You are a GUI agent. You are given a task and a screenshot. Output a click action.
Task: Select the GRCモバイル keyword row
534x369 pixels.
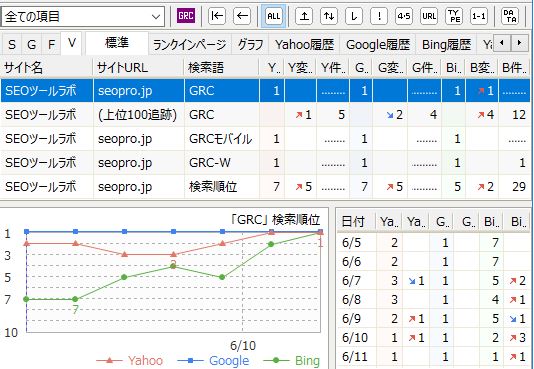point(265,139)
